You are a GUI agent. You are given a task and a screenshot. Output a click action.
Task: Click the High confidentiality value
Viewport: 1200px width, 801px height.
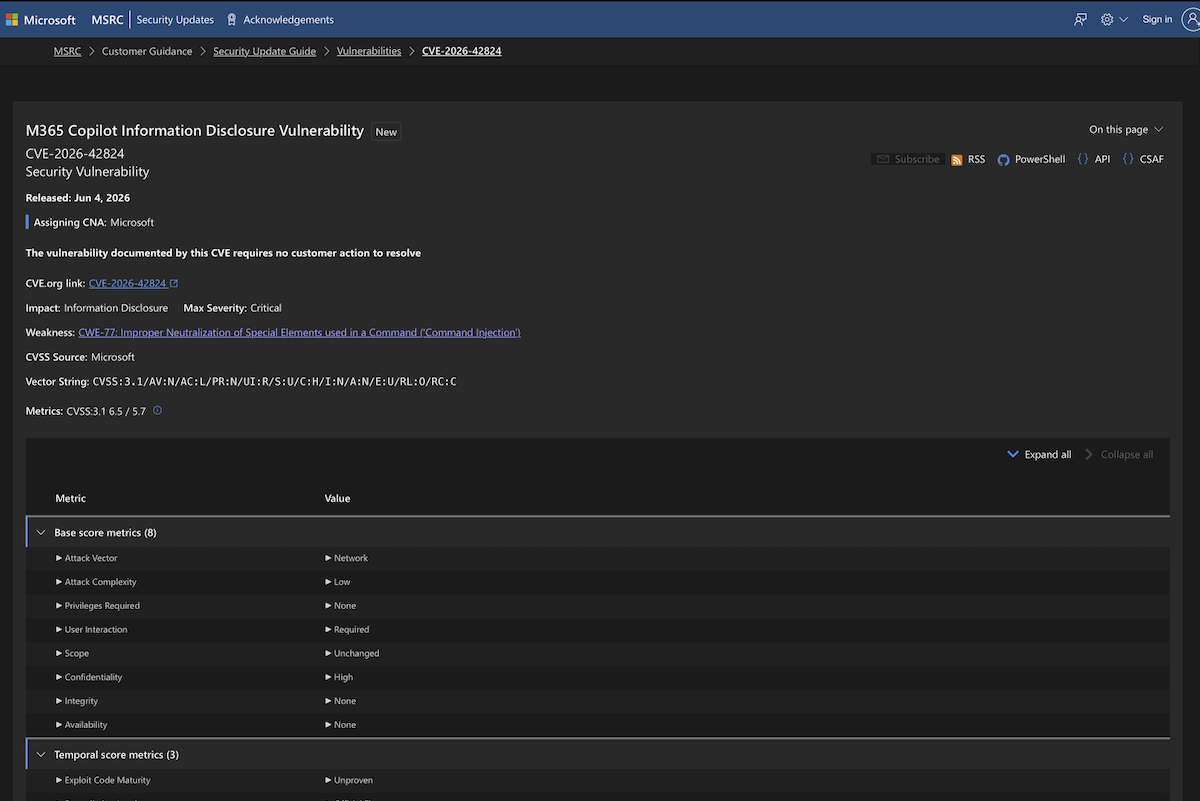[x=343, y=677]
